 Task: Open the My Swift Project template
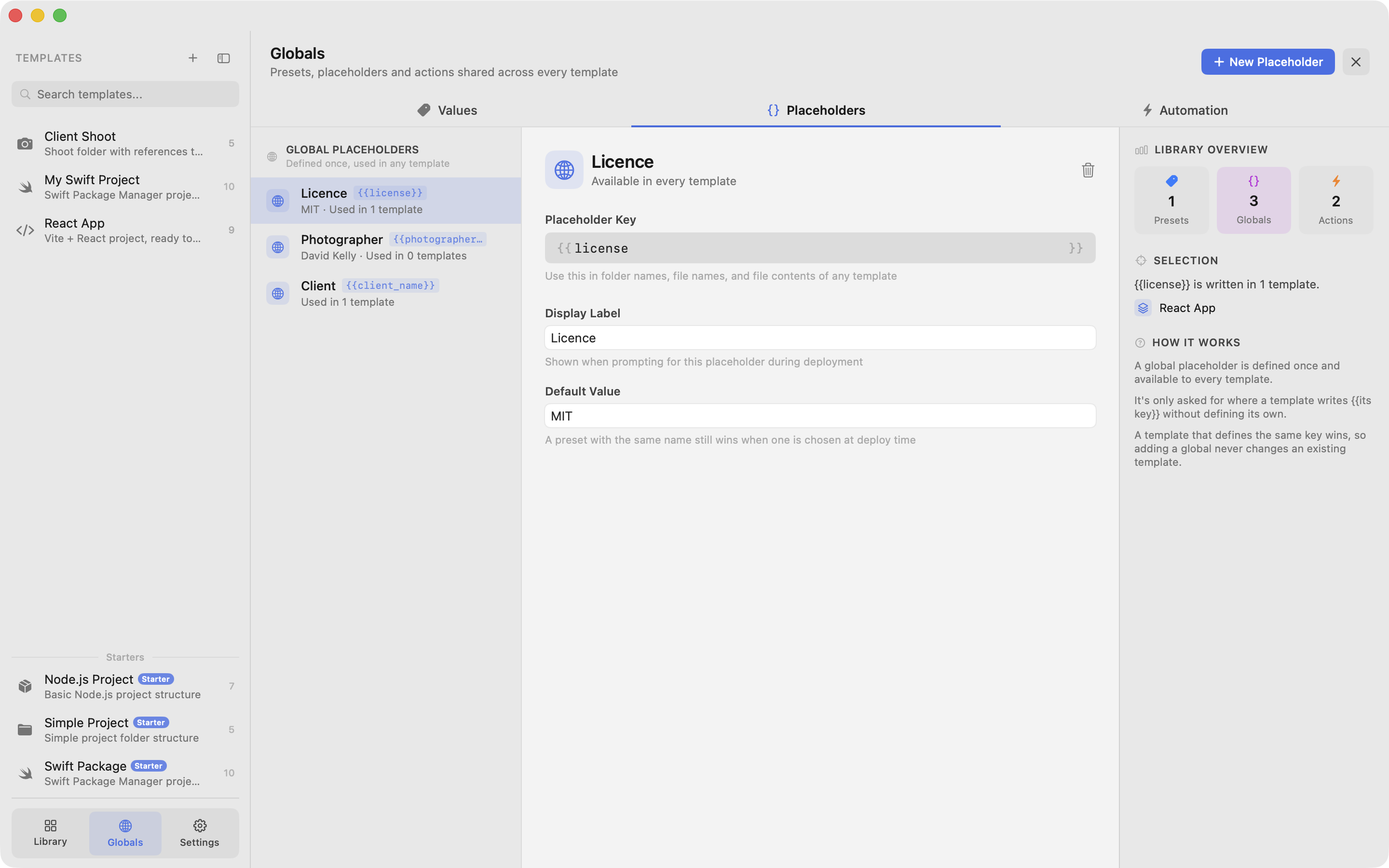pos(125,187)
